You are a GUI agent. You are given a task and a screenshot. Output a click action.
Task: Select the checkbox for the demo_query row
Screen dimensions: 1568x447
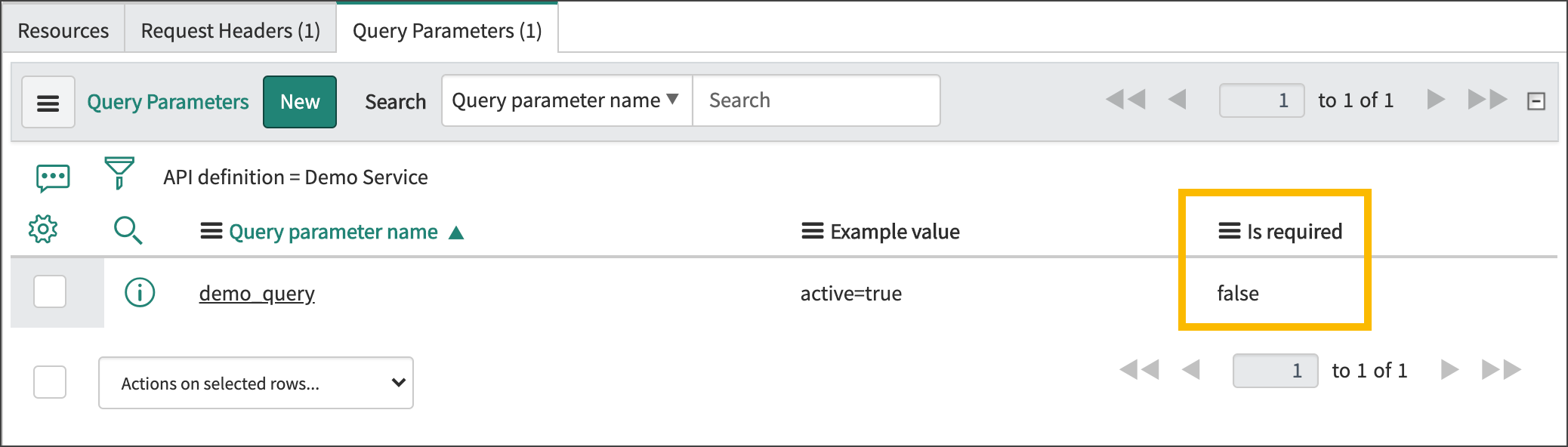[x=49, y=293]
